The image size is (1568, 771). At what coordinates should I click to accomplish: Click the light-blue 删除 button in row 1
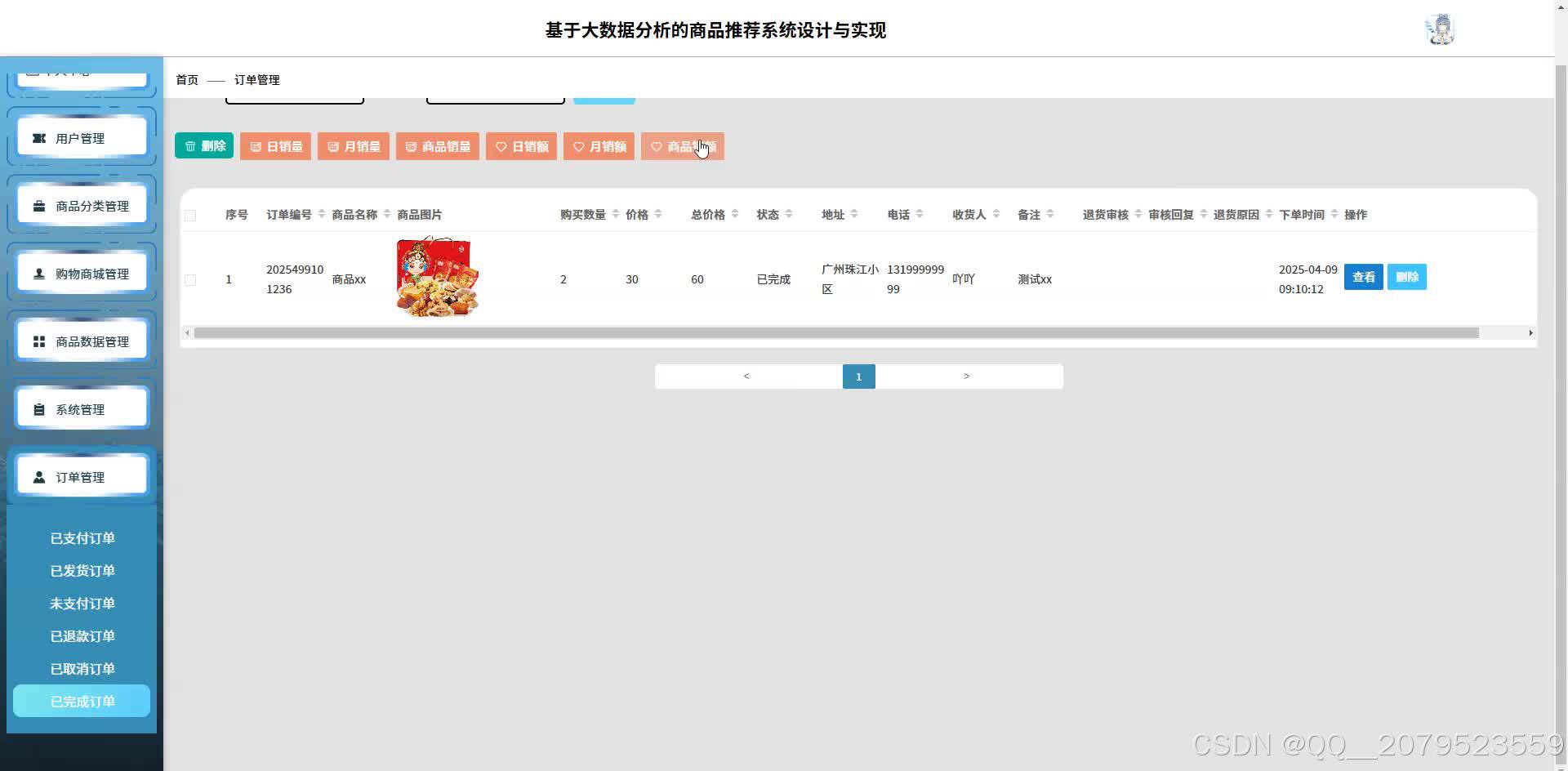pos(1407,277)
